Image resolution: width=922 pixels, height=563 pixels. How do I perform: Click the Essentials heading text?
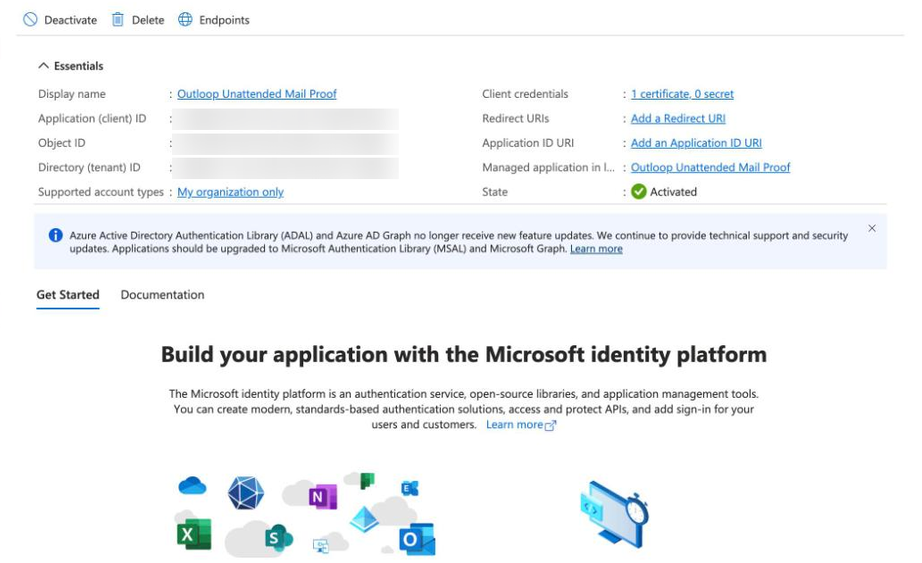point(79,66)
